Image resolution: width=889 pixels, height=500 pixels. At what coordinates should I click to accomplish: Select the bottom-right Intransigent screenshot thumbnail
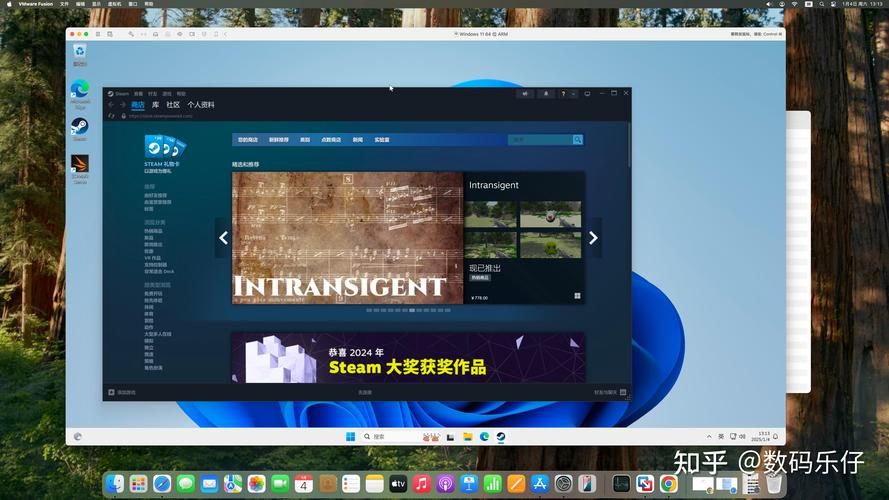point(551,244)
